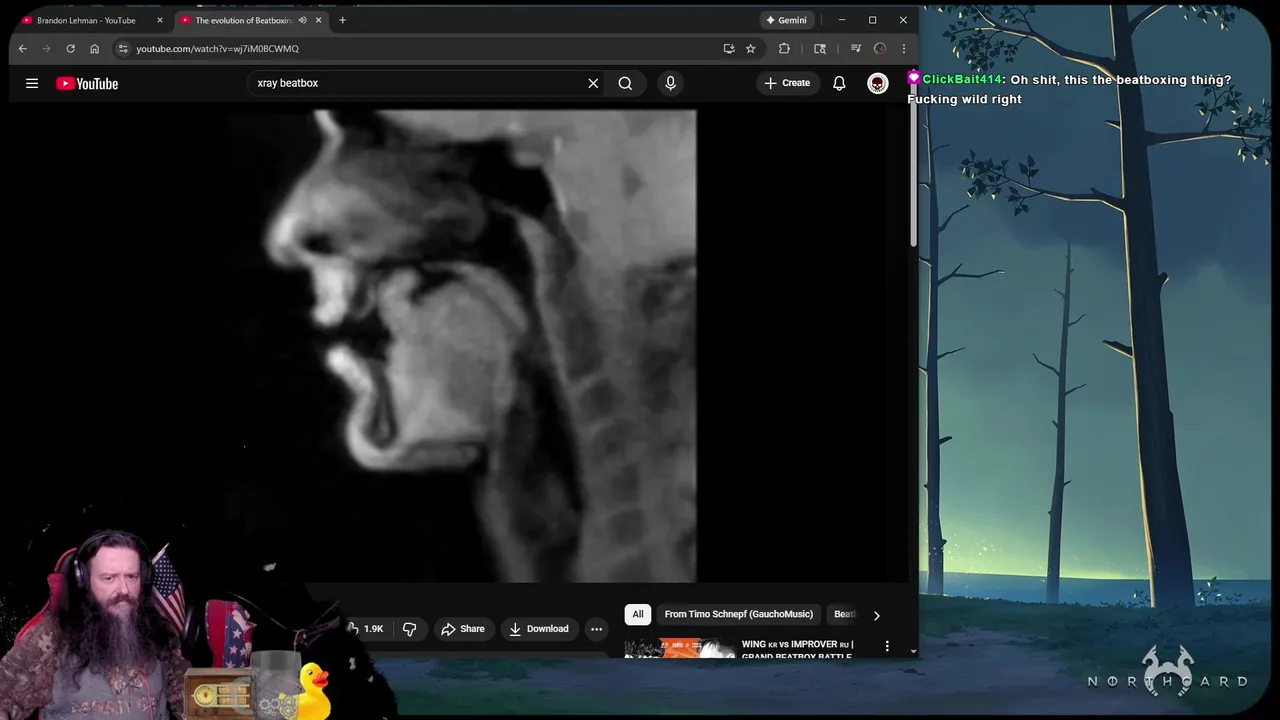This screenshot has width=1280, height=720.
Task: Open more actions three-dot menu under video
Action: tap(596, 629)
